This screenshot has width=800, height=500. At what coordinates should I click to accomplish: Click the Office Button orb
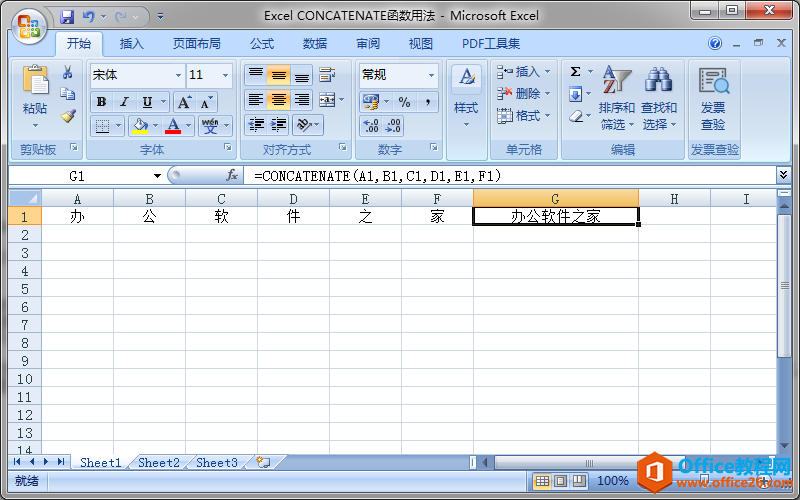29,26
